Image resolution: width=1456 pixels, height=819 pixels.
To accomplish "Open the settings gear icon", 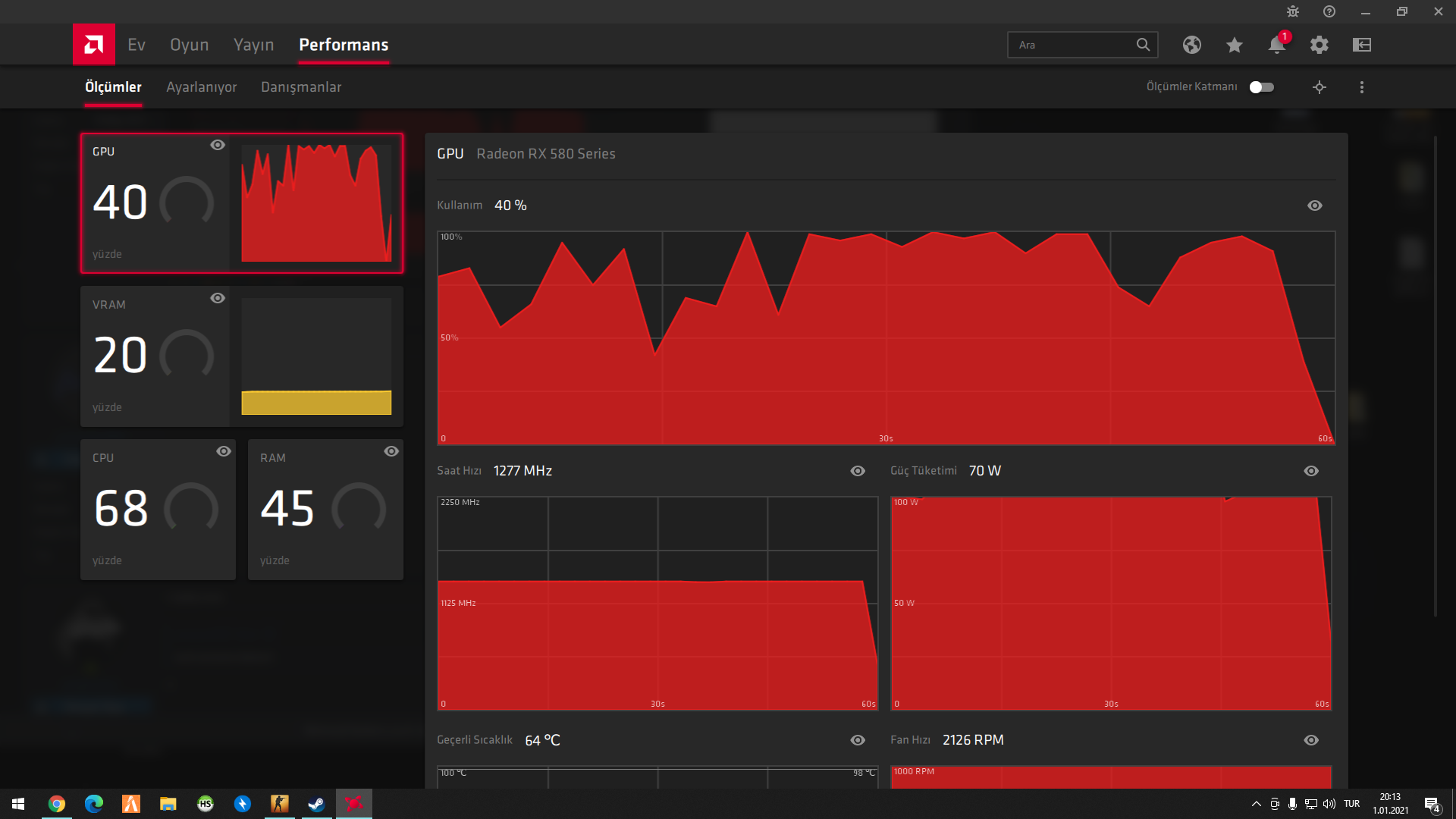I will pyautogui.click(x=1319, y=45).
